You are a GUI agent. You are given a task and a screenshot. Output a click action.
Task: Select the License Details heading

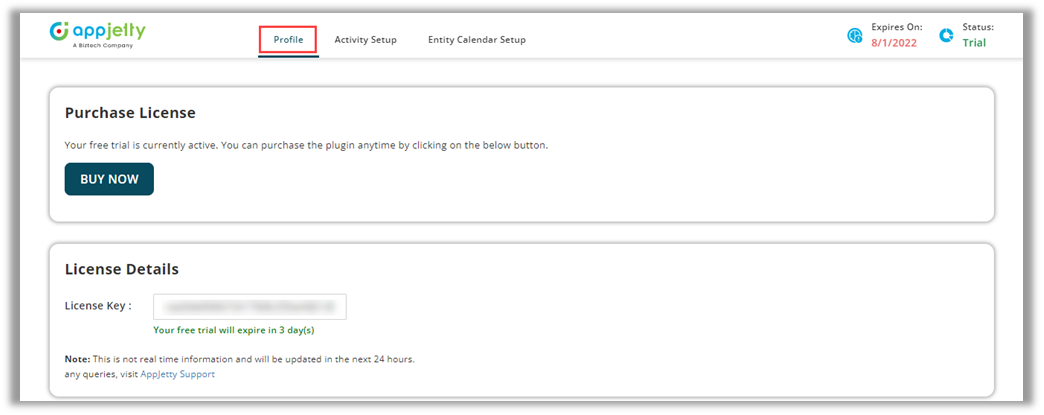pos(122,269)
